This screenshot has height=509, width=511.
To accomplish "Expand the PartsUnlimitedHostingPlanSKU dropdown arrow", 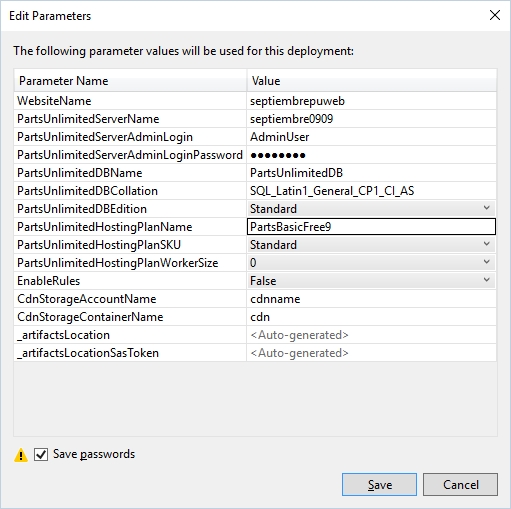I will (x=486, y=244).
